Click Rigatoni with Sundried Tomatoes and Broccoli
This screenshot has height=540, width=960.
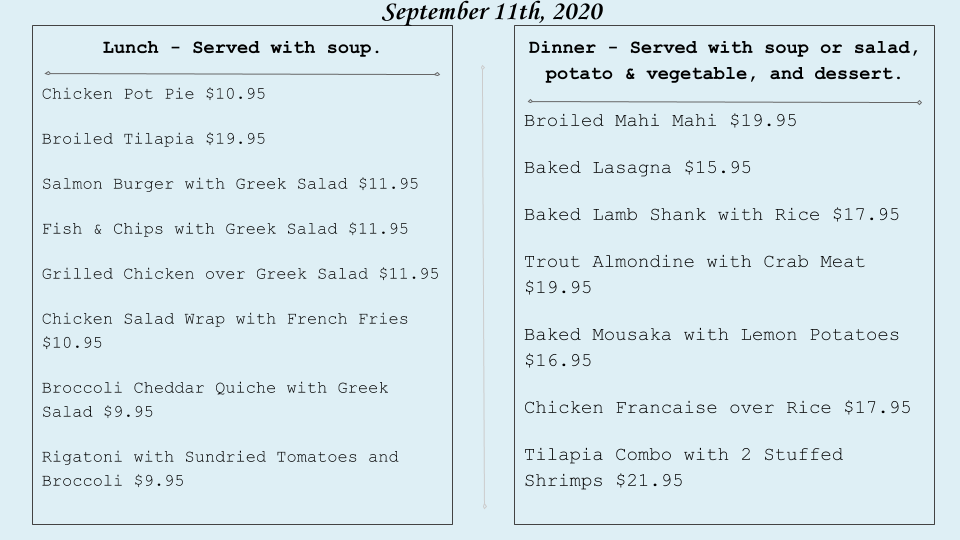(220, 469)
